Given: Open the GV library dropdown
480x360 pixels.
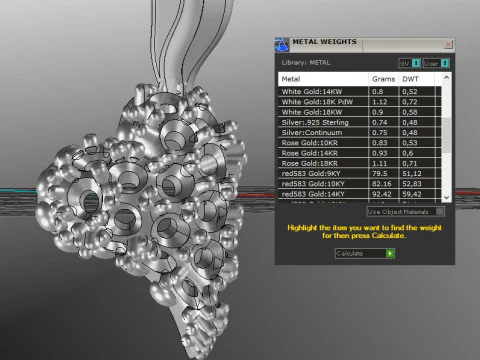Looking at the screenshot, I should pyautogui.click(x=409, y=63).
